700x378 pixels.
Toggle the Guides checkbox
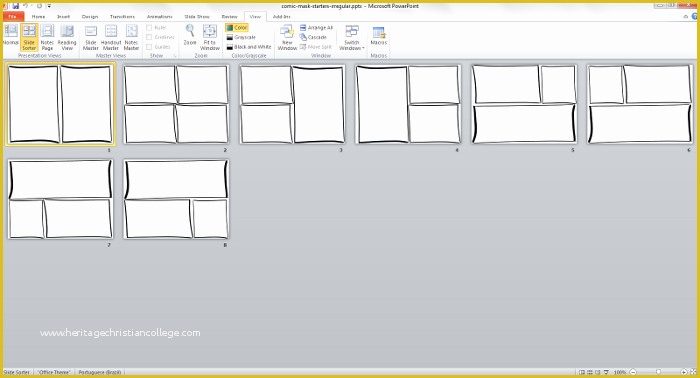[x=158, y=47]
